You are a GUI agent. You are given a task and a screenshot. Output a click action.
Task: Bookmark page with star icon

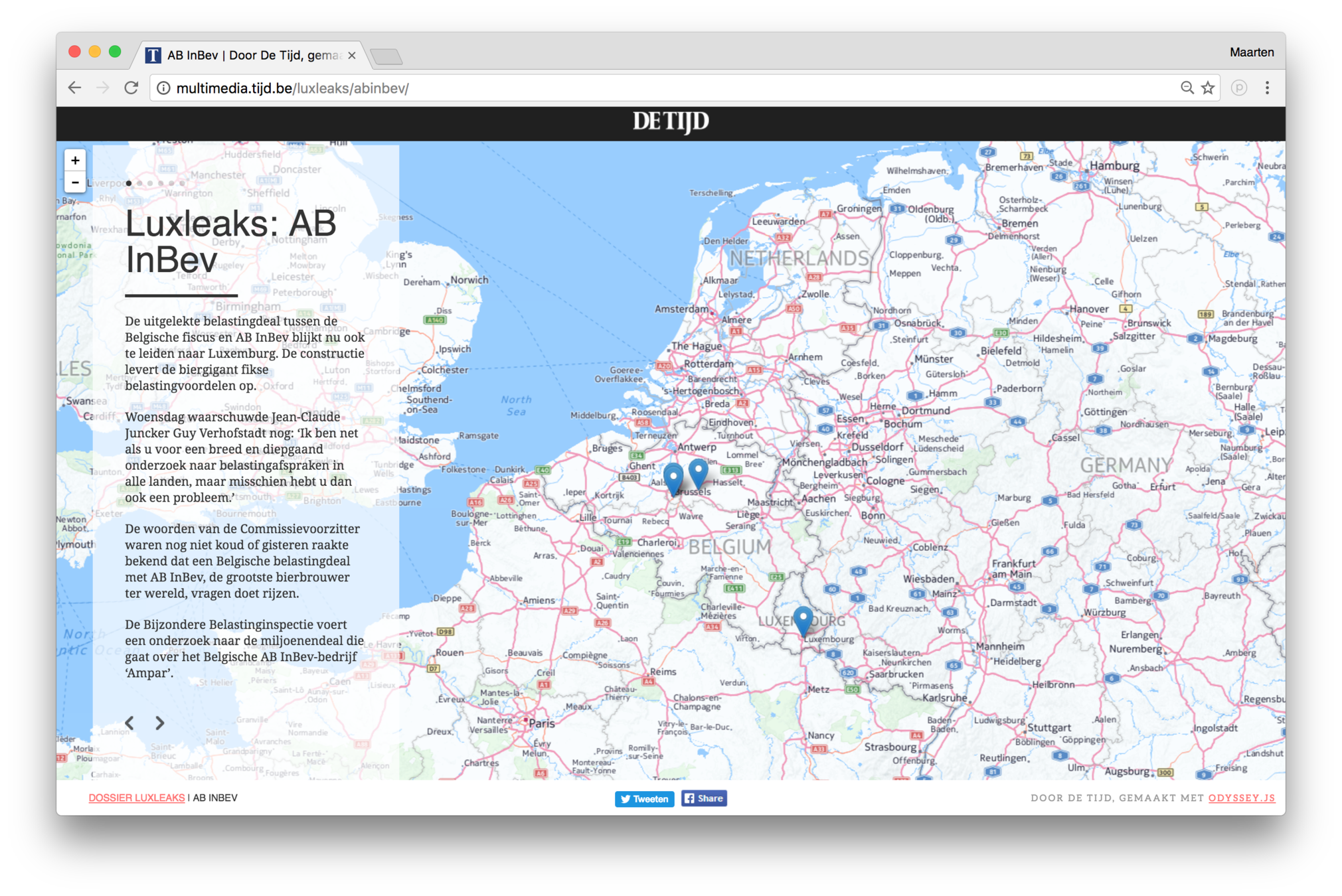click(x=1208, y=88)
